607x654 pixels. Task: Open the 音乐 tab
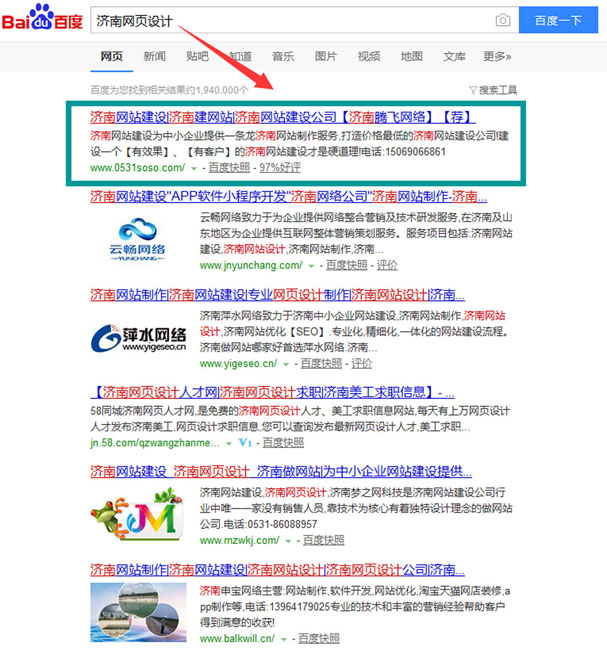pyautogui.click(x=283, y=56)
